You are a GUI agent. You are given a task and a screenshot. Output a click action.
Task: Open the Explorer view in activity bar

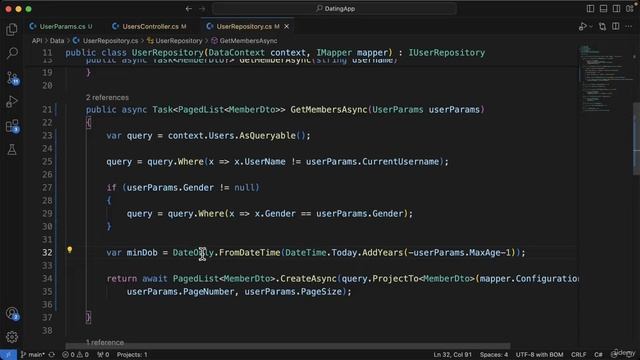click(x=12, y=29)
